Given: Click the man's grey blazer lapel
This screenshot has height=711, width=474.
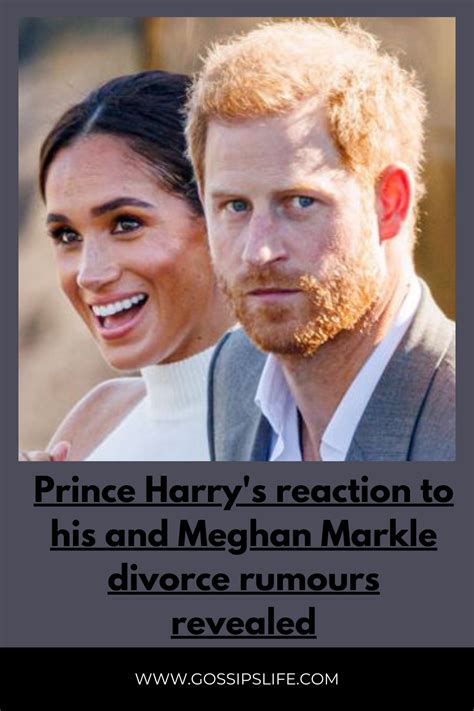Looking at the screenshot, I should pos(236,399).
